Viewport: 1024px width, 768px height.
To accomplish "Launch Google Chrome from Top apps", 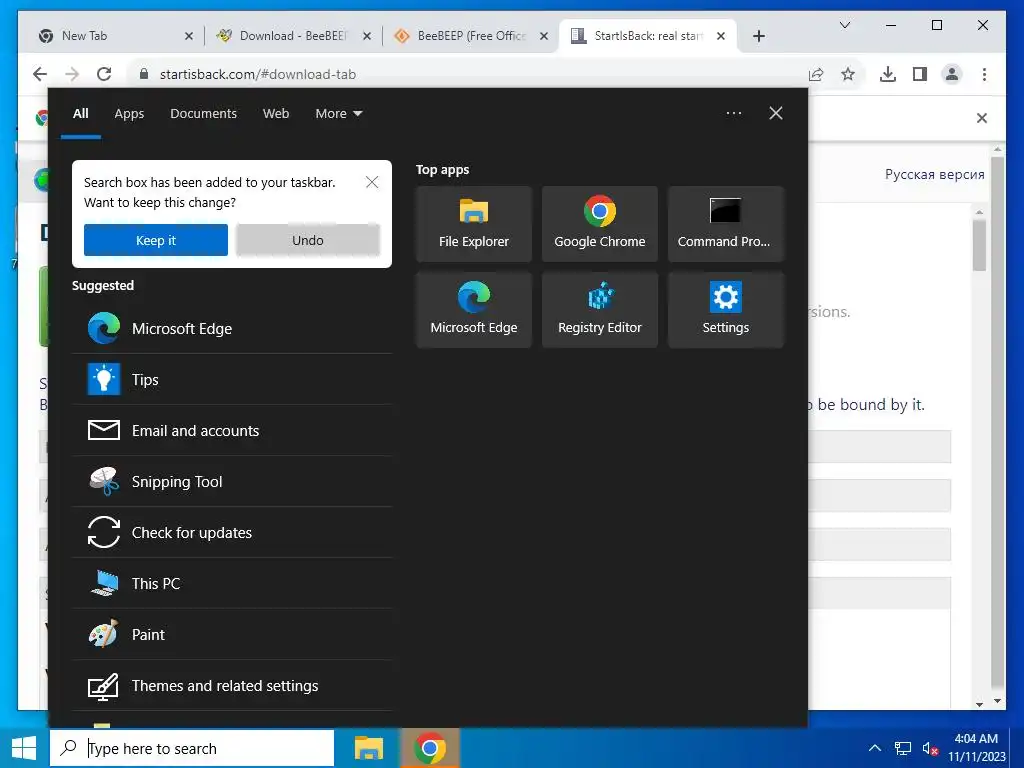I will coord(600,224).
